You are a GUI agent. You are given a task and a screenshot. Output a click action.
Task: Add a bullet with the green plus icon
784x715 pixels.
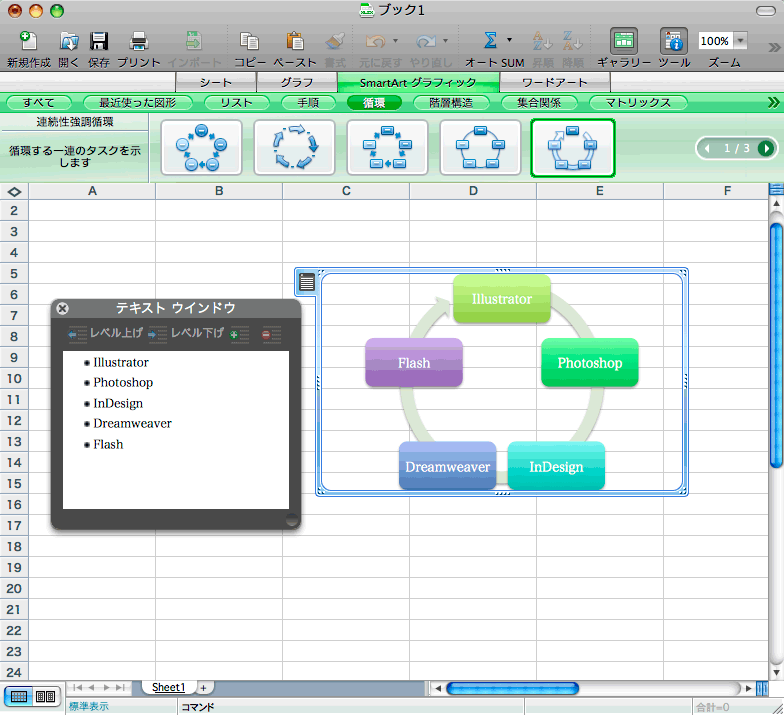coord(239,334)
